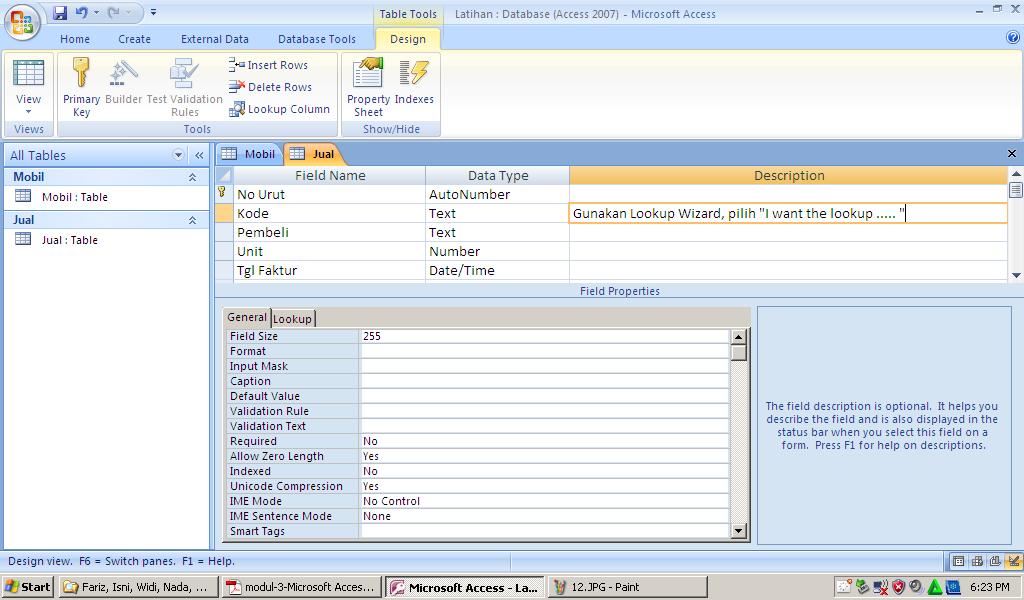Viewport: 1024px width, 600px height.
Task: Select Design View status bar icon
Action: (1013, 561)
